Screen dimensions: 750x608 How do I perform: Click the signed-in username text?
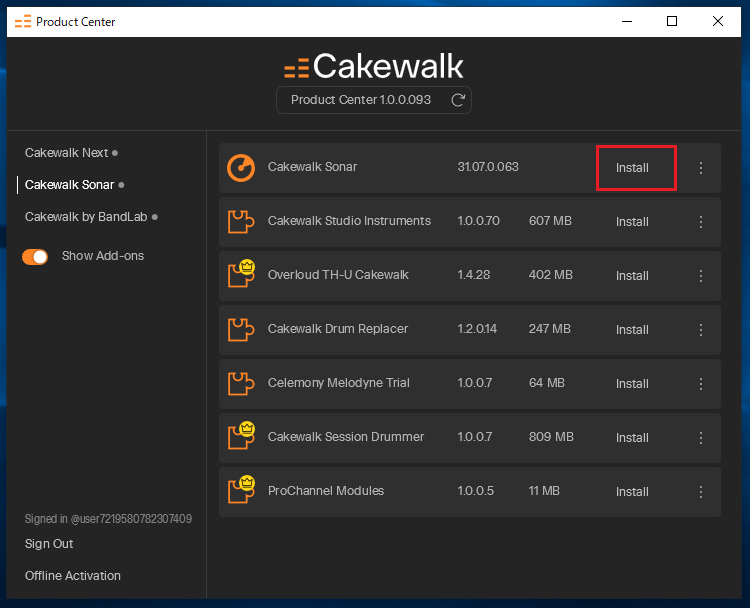point(108,519)
